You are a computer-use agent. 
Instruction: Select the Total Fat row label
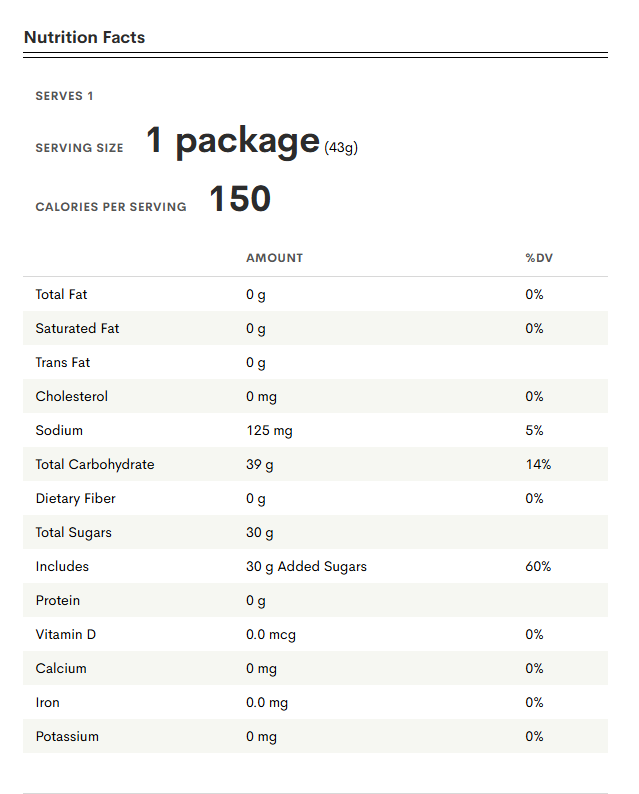(x=61, y=294)
